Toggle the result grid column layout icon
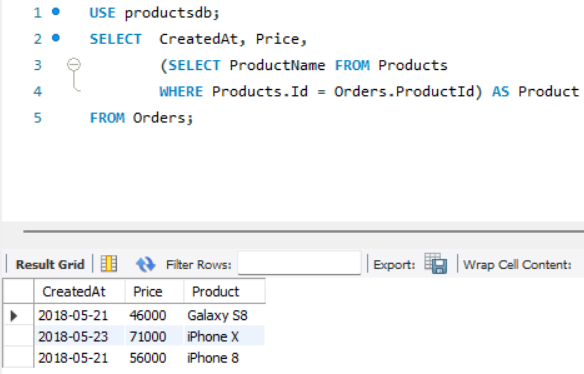 pyautogui.click(x=109, y=264)
